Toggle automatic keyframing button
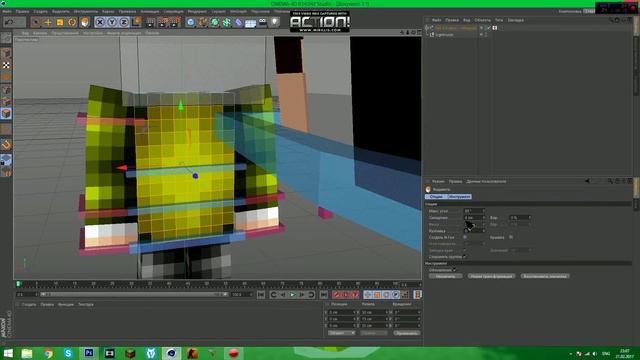This screenshot has width=640, height=360. tap(346, 295)
